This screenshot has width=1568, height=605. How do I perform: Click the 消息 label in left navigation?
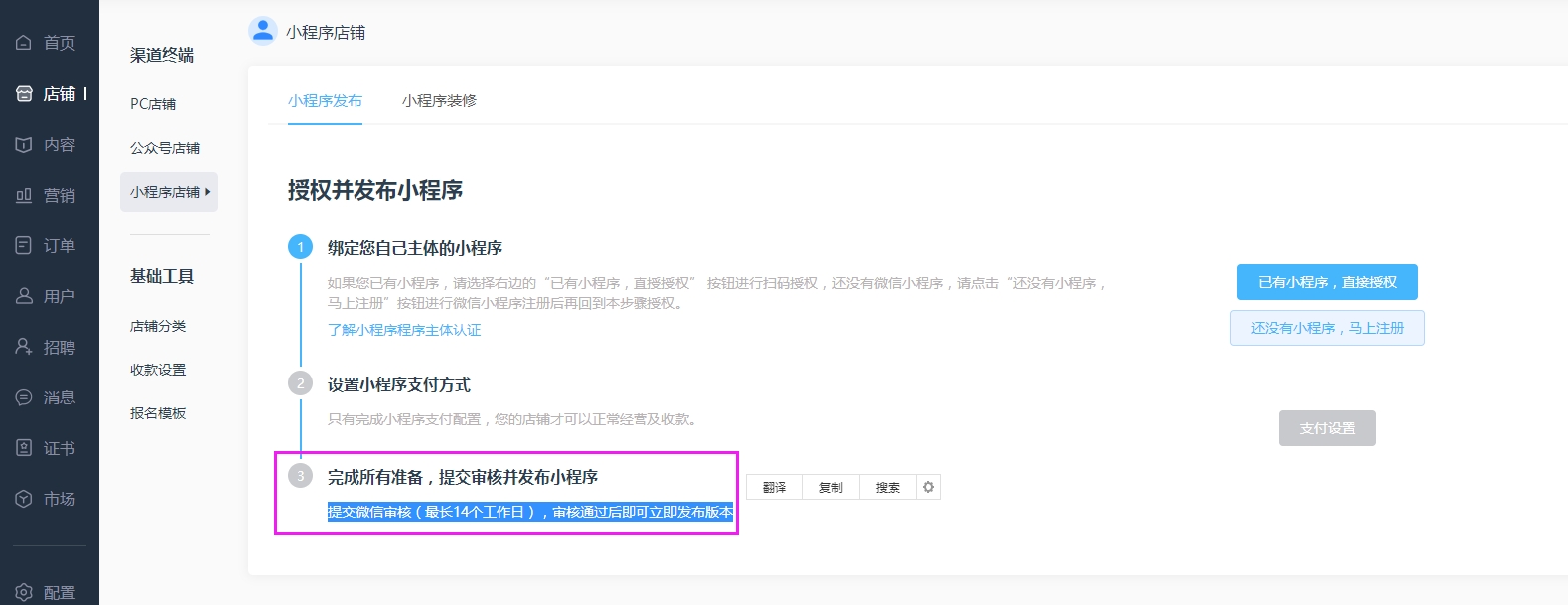(60, 397)
